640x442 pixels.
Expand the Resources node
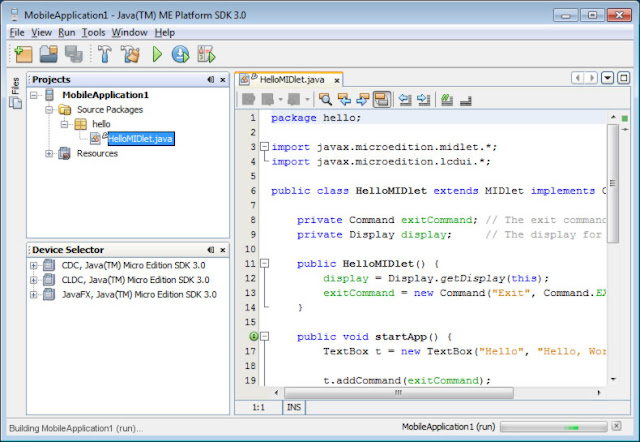49,153
